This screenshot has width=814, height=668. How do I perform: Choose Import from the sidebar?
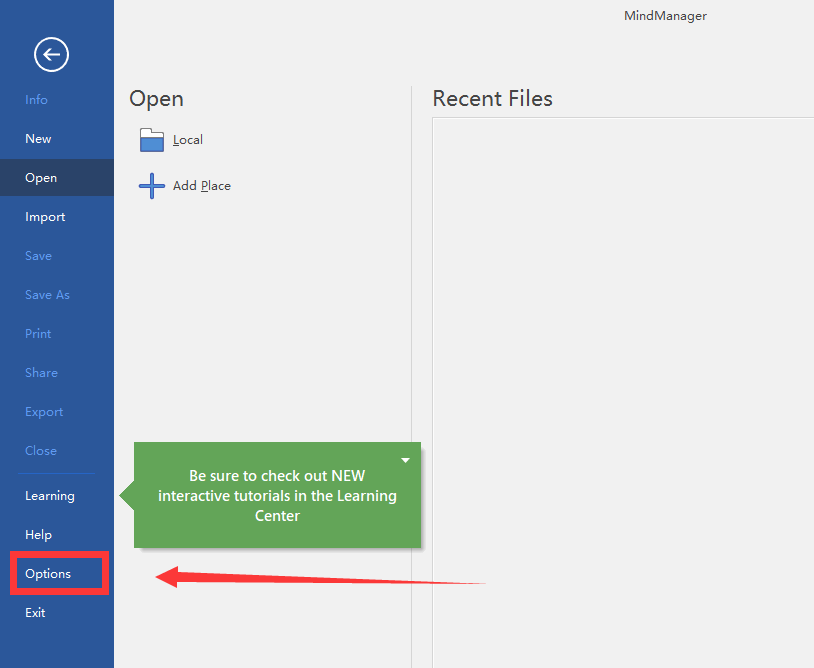[x=45, y=216]
